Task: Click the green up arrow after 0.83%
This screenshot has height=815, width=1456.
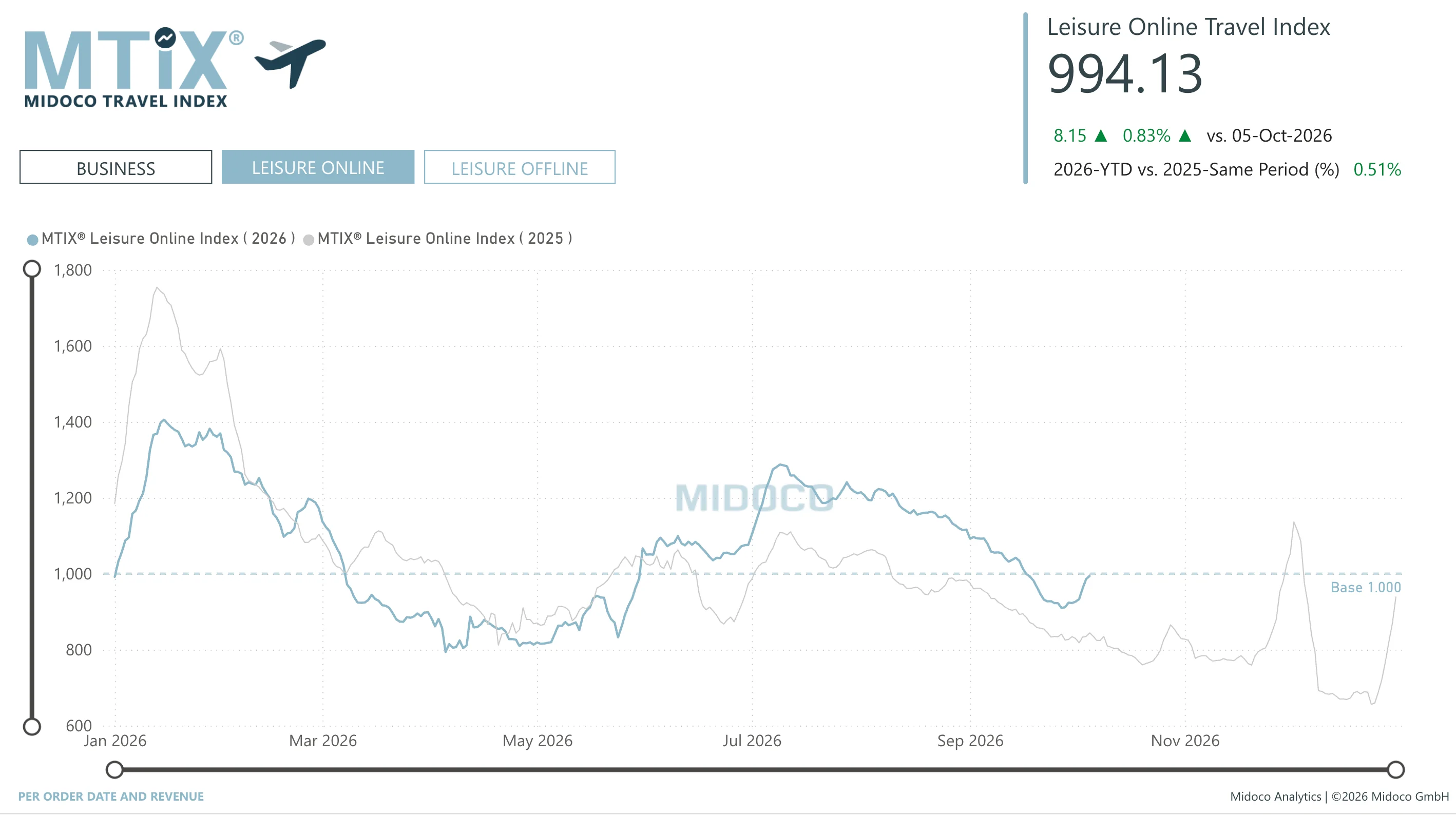Action: pyautogui.click(x=1185, y=135)
